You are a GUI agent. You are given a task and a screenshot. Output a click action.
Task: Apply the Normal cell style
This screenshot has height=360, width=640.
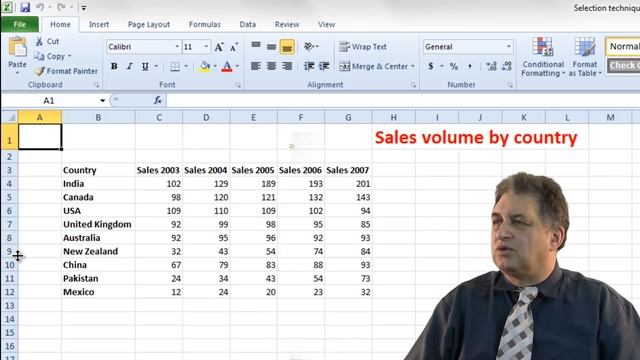pos(623,47)
